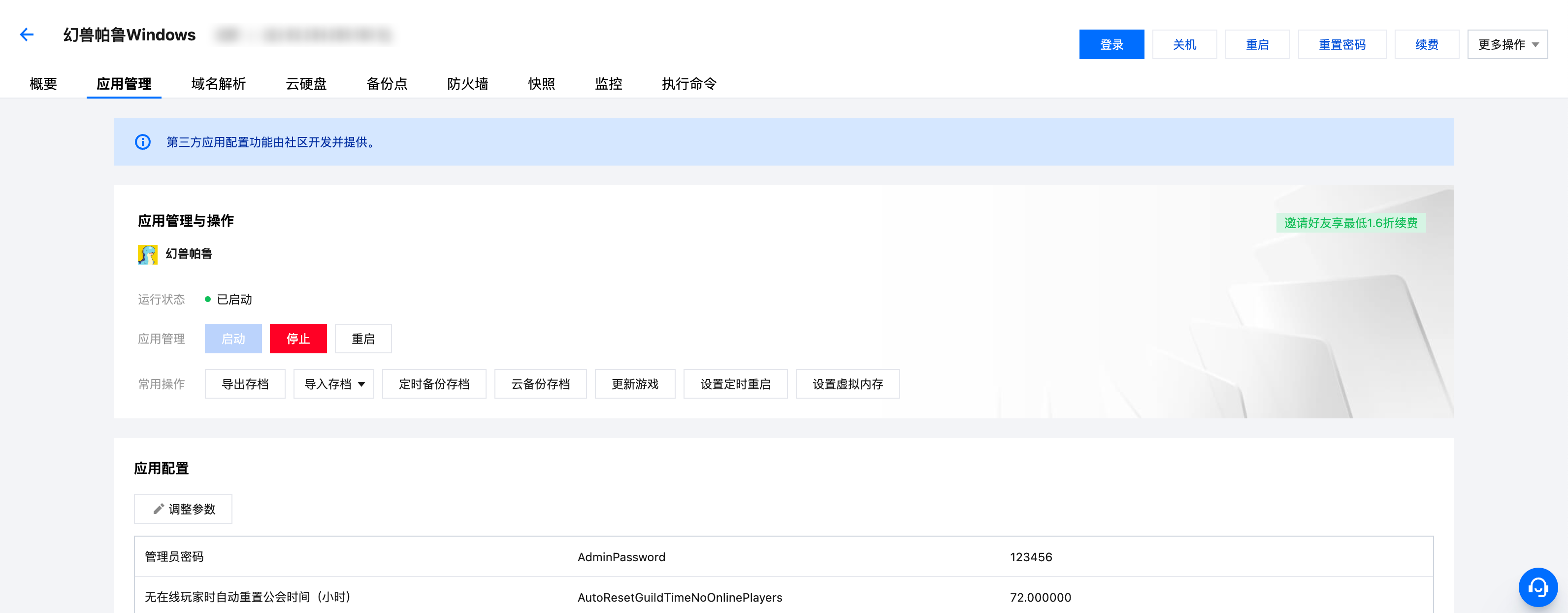Open the customer support headset icon

(x=1537, y=587)
